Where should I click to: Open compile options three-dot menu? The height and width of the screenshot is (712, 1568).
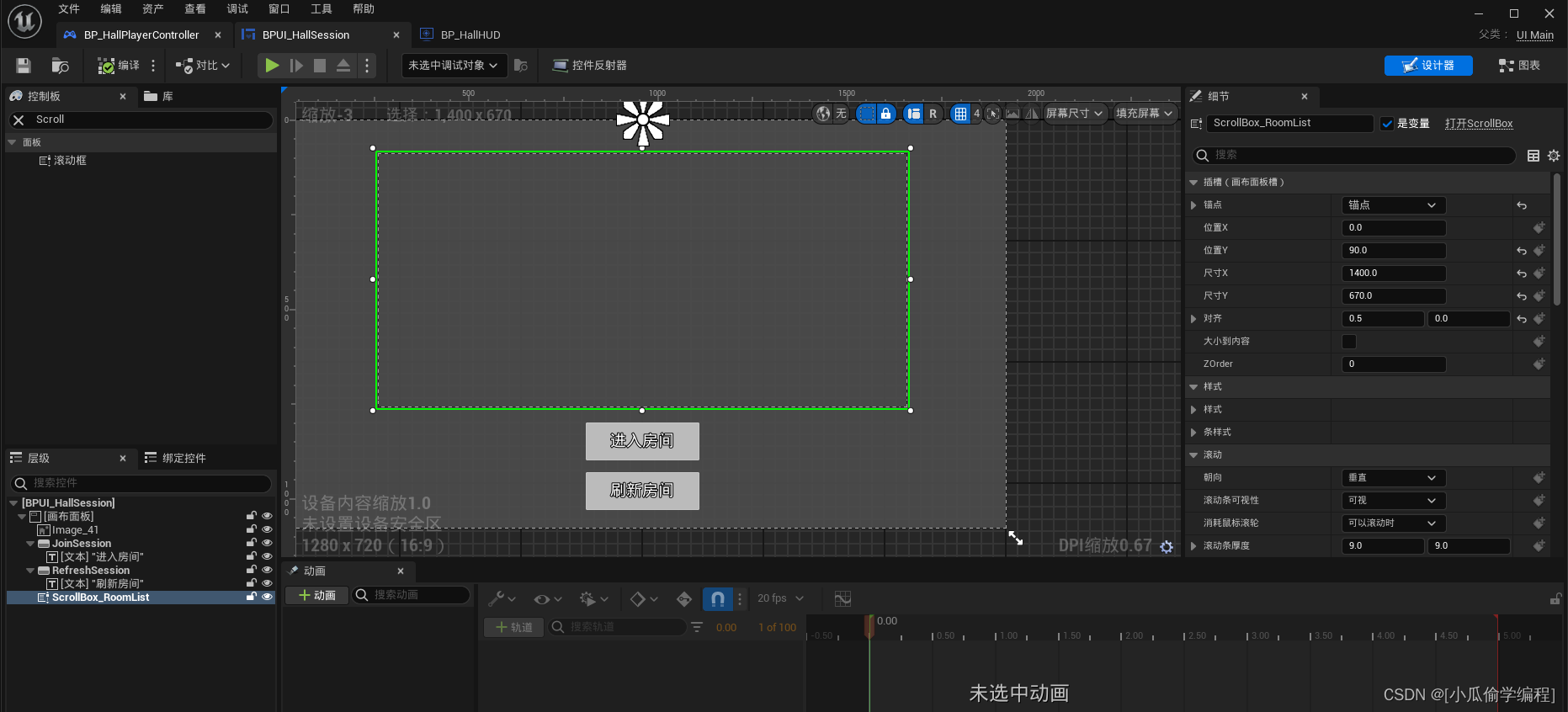tap(153, 66)
